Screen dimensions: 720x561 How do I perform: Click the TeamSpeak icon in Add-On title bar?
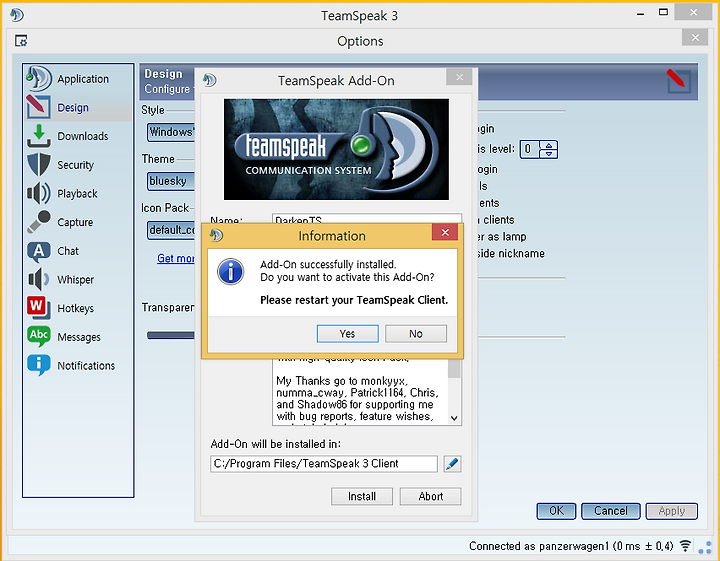point(209,80)
